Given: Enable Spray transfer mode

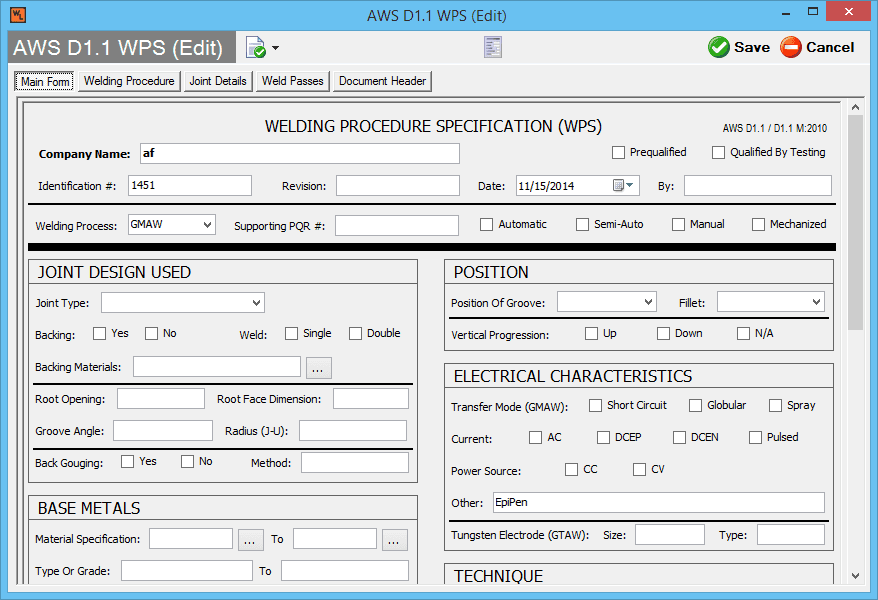Looking at the screenshot, I should coord(775,405).
